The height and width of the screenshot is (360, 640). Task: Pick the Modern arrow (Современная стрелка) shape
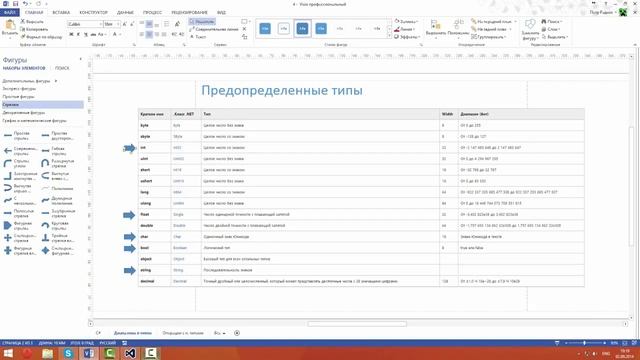[x=20, y=151]
